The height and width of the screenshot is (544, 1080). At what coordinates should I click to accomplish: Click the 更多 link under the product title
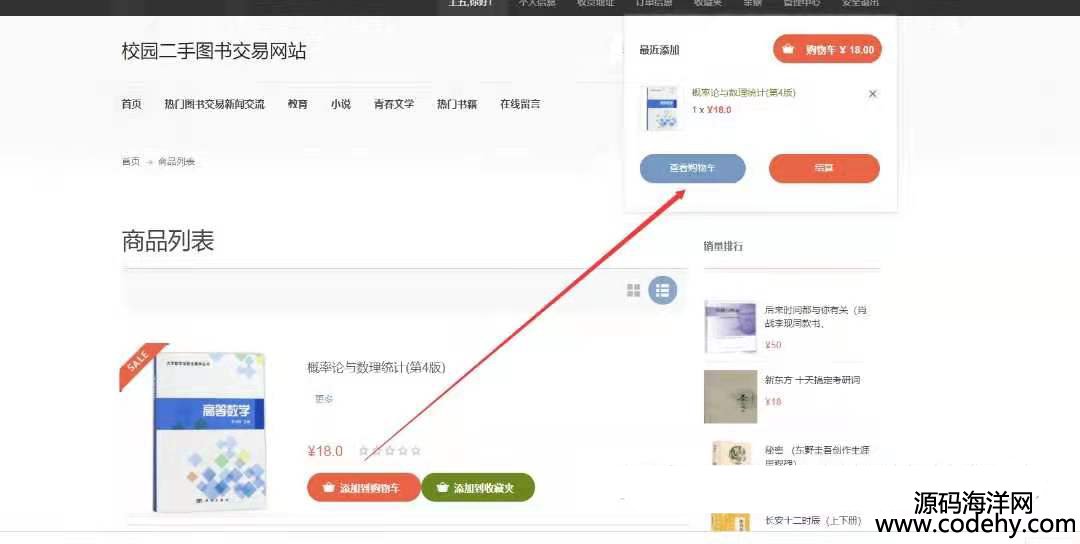(x=324, y=399)
